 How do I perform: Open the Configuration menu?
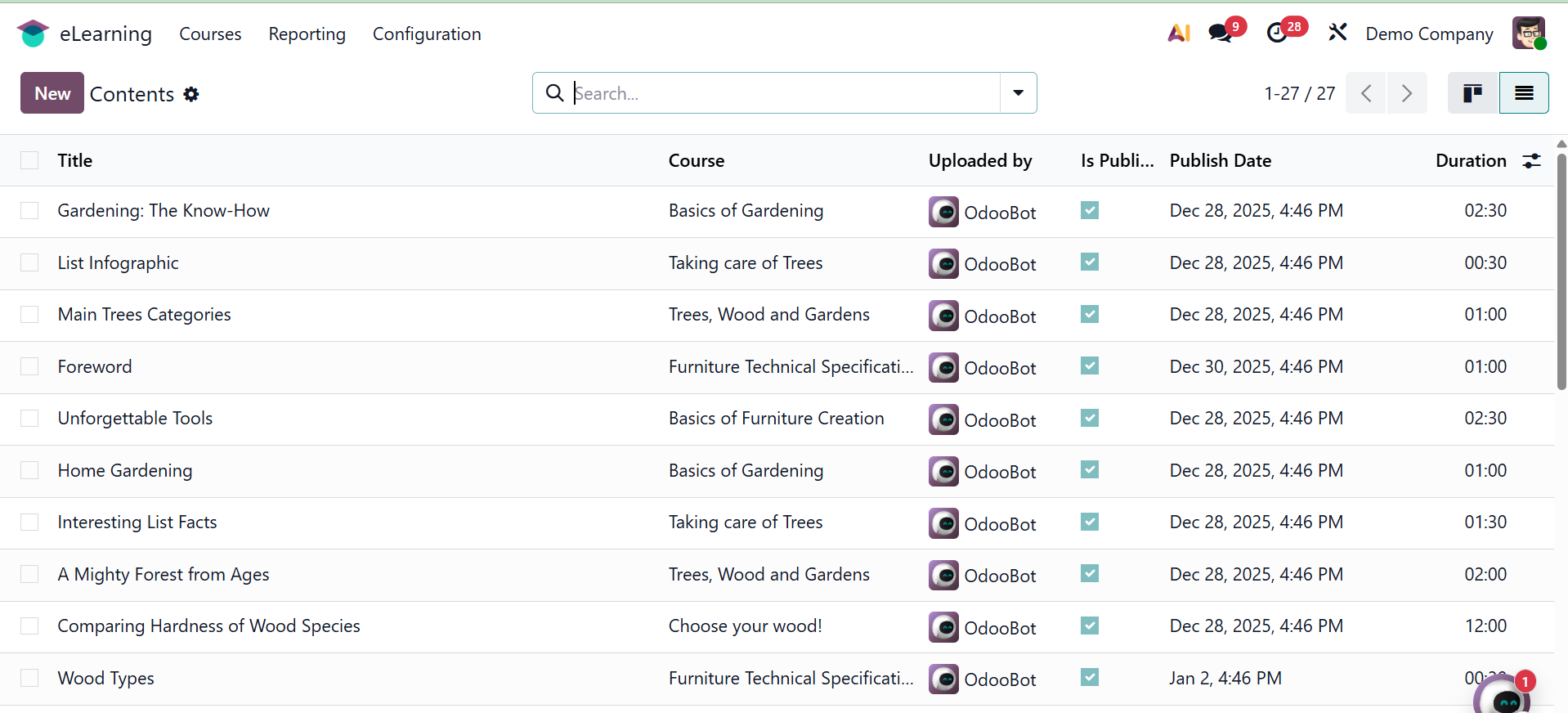[427, 34]
